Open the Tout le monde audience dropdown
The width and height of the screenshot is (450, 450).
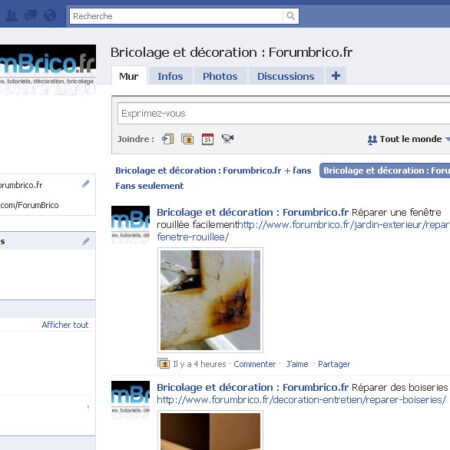(x=409, y=139)
